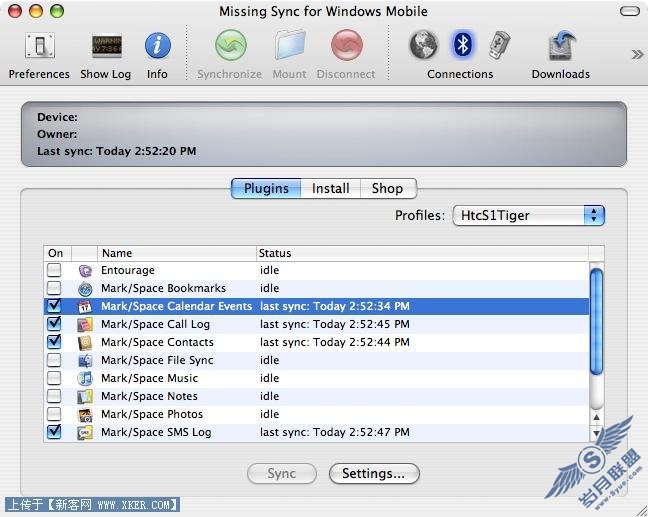Viewport: 648px width, 517px height.
Task: Click the Mark/Space Bookmarks icon
Action: [85, 289]
